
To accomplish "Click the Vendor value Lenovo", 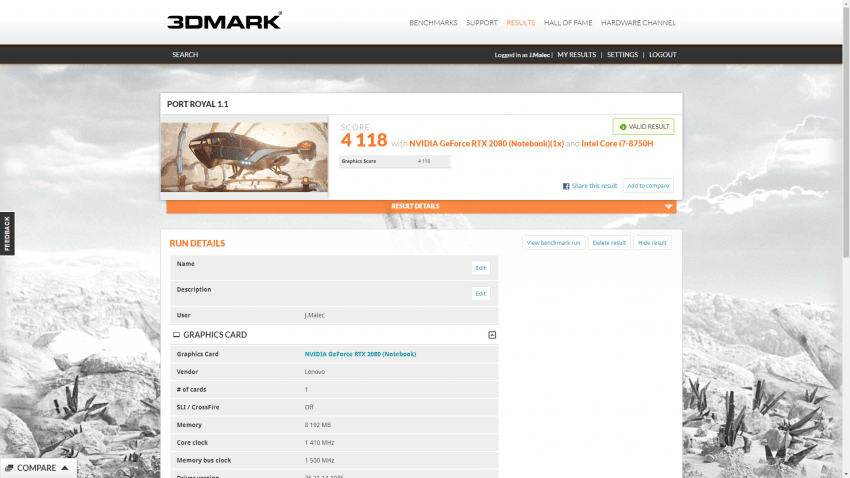I will tap(314, 372).
